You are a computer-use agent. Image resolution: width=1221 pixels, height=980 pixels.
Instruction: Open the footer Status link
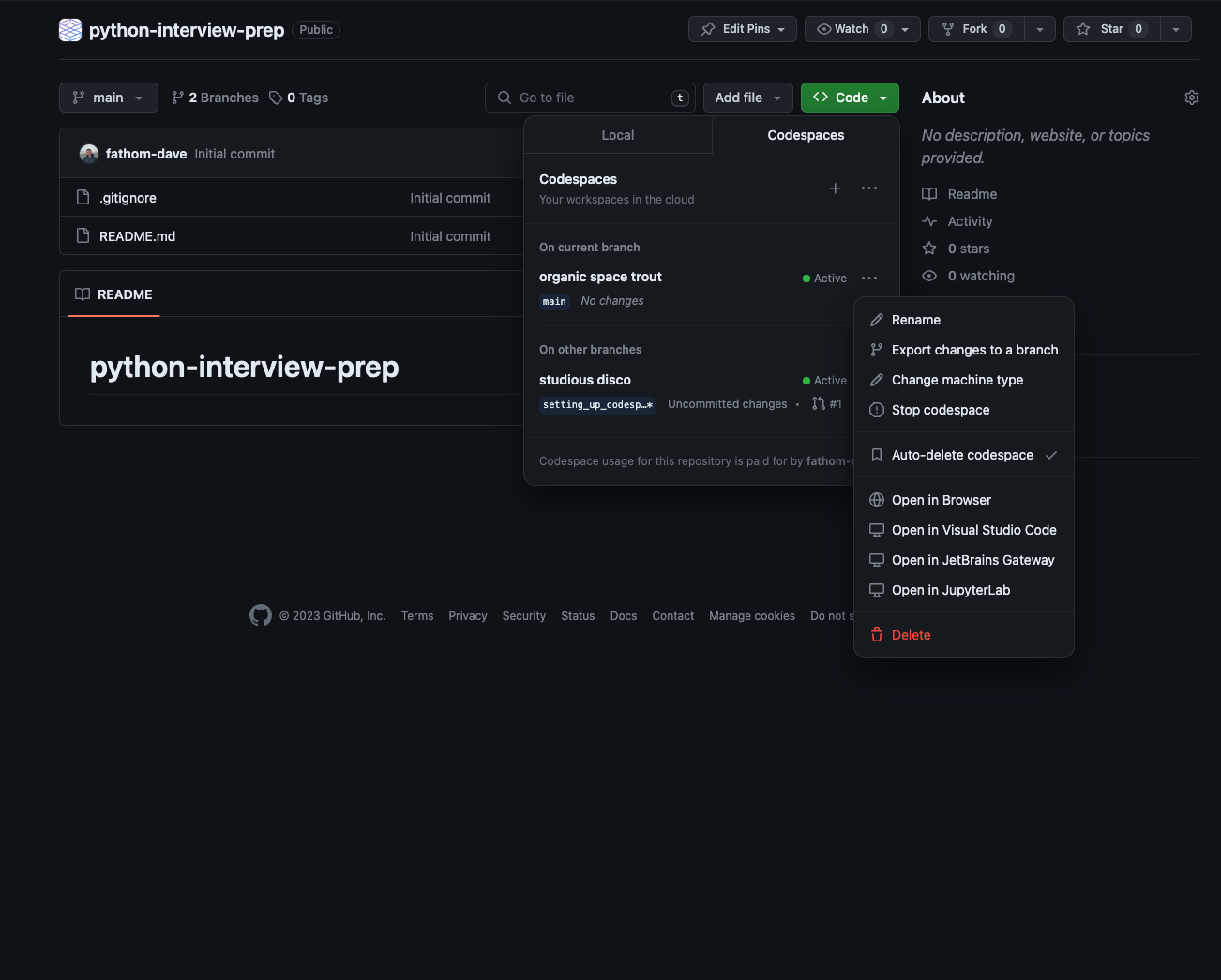(578, 616)
